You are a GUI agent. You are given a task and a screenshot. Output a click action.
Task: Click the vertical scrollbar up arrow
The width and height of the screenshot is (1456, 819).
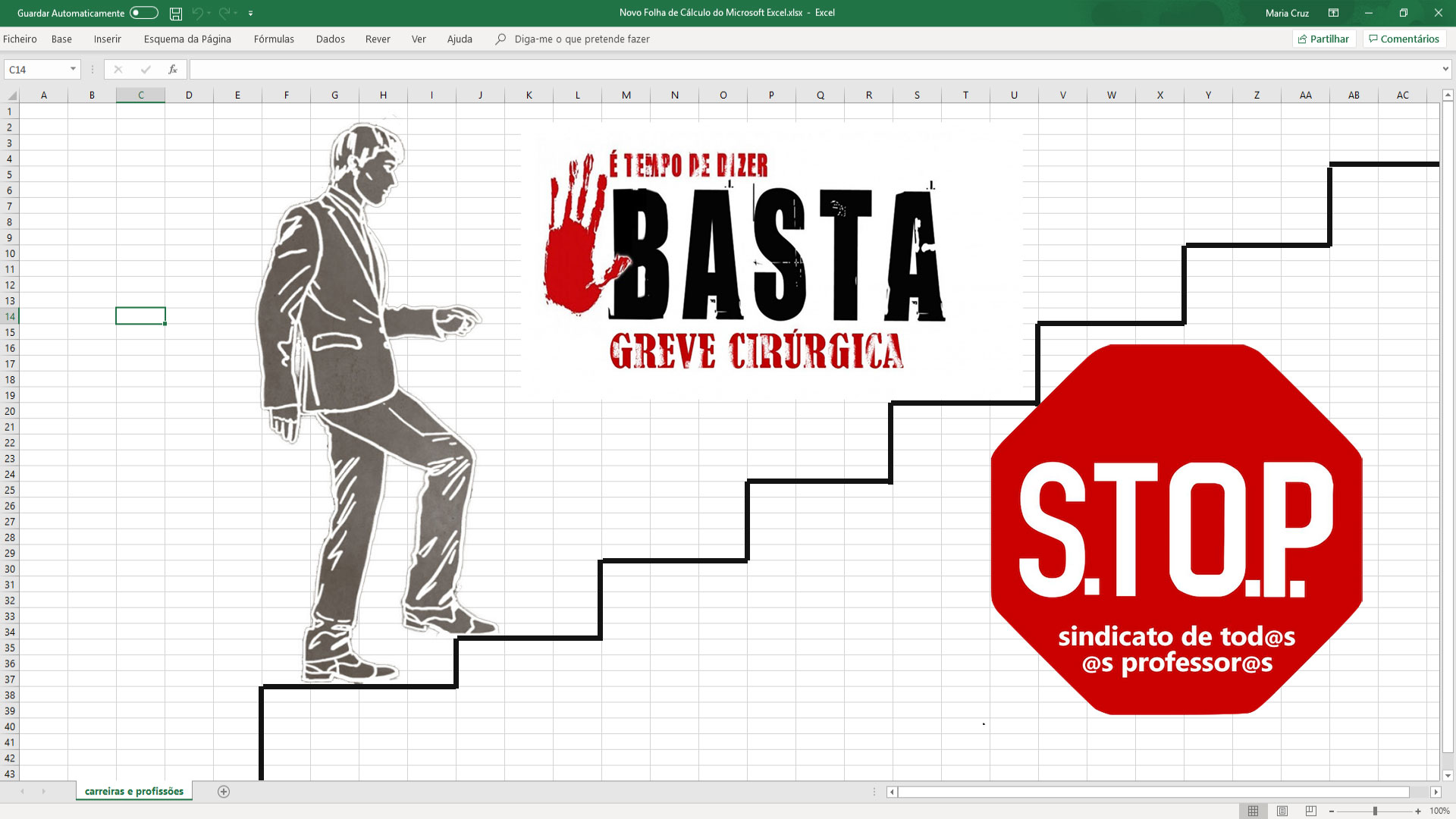pos(1448,95)
